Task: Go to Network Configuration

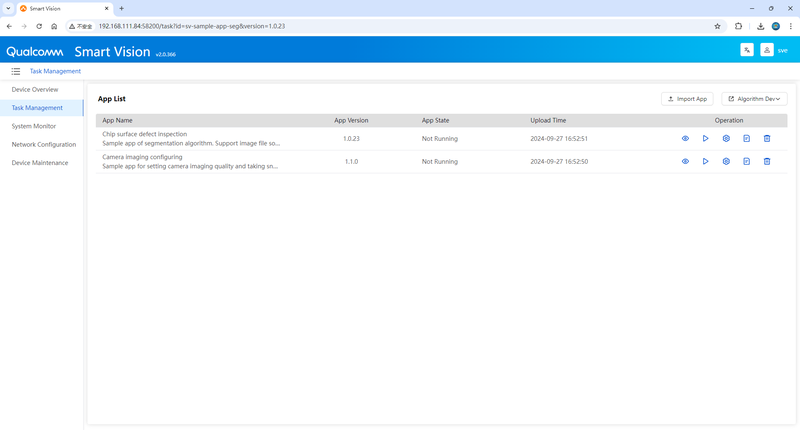Action: (x=44, y=144)
